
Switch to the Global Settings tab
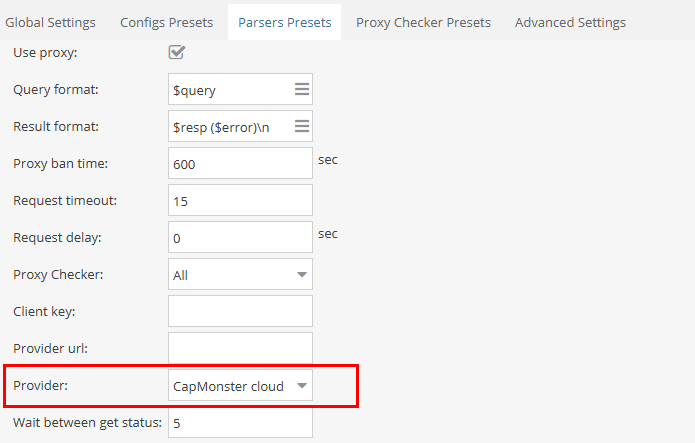tap(50, 23)
